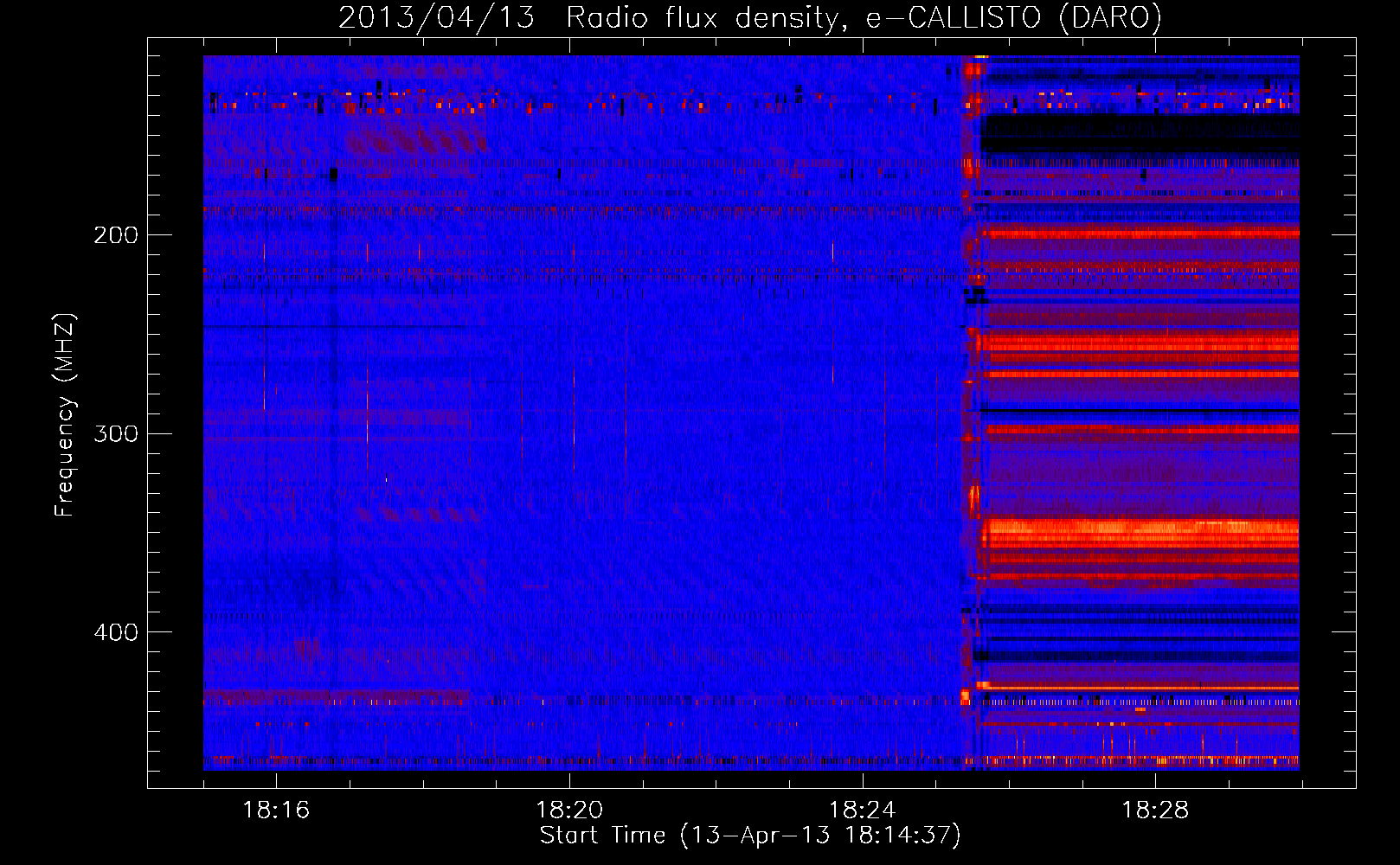This screenshot has height=865, width=1400.
Task: Click the 18:20 time tick label
Action: (x=569, y=811)
